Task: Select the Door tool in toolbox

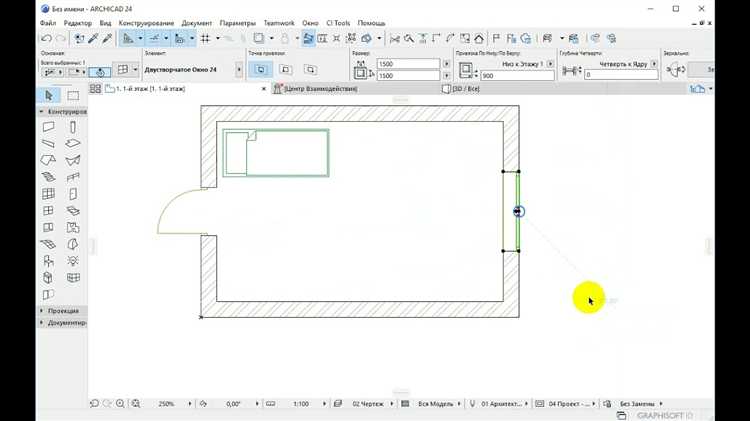Action: [73, 194]
